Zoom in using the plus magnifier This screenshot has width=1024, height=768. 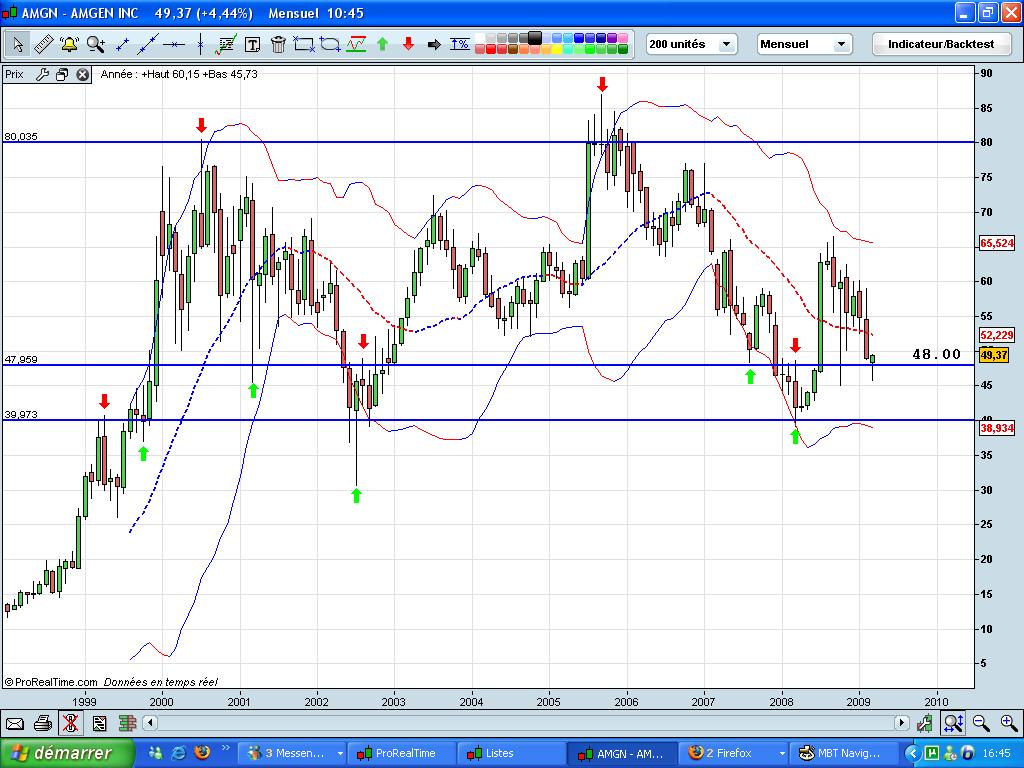[1008, 723]
